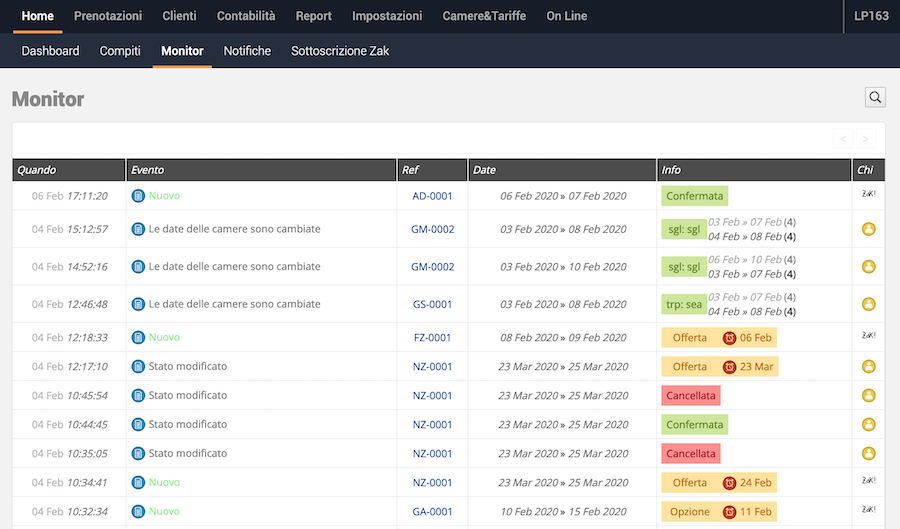Click user avatar icon in 15:12:57 row

868,229
